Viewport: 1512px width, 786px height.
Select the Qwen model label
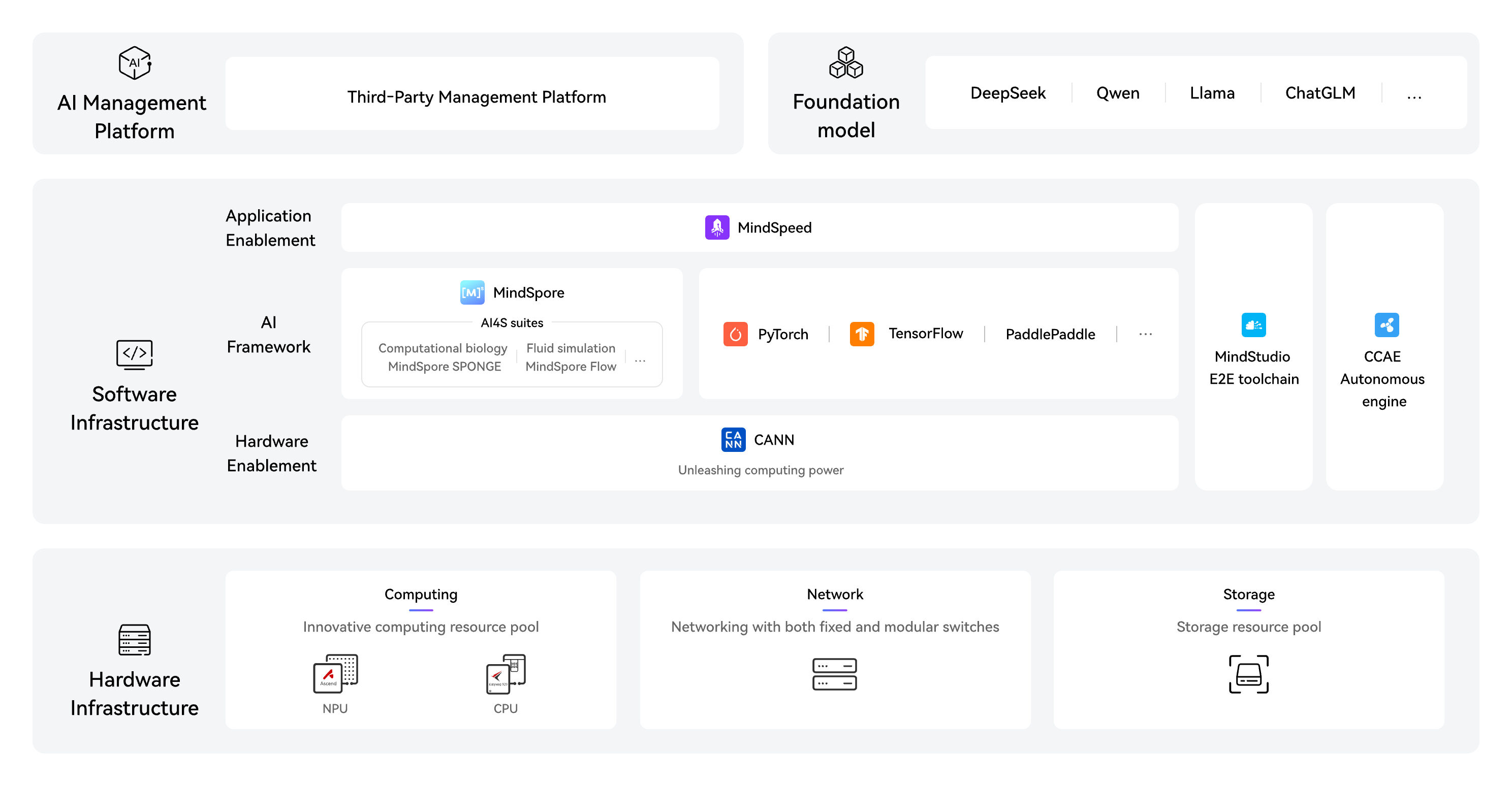tap(1118, 93)
